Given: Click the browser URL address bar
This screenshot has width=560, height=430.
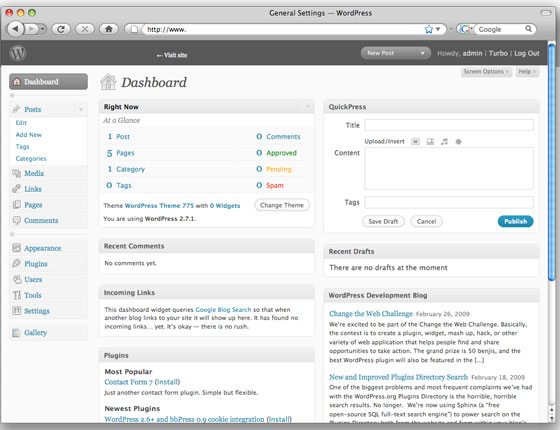Looking at the screenshot, I should click(282, 29).
